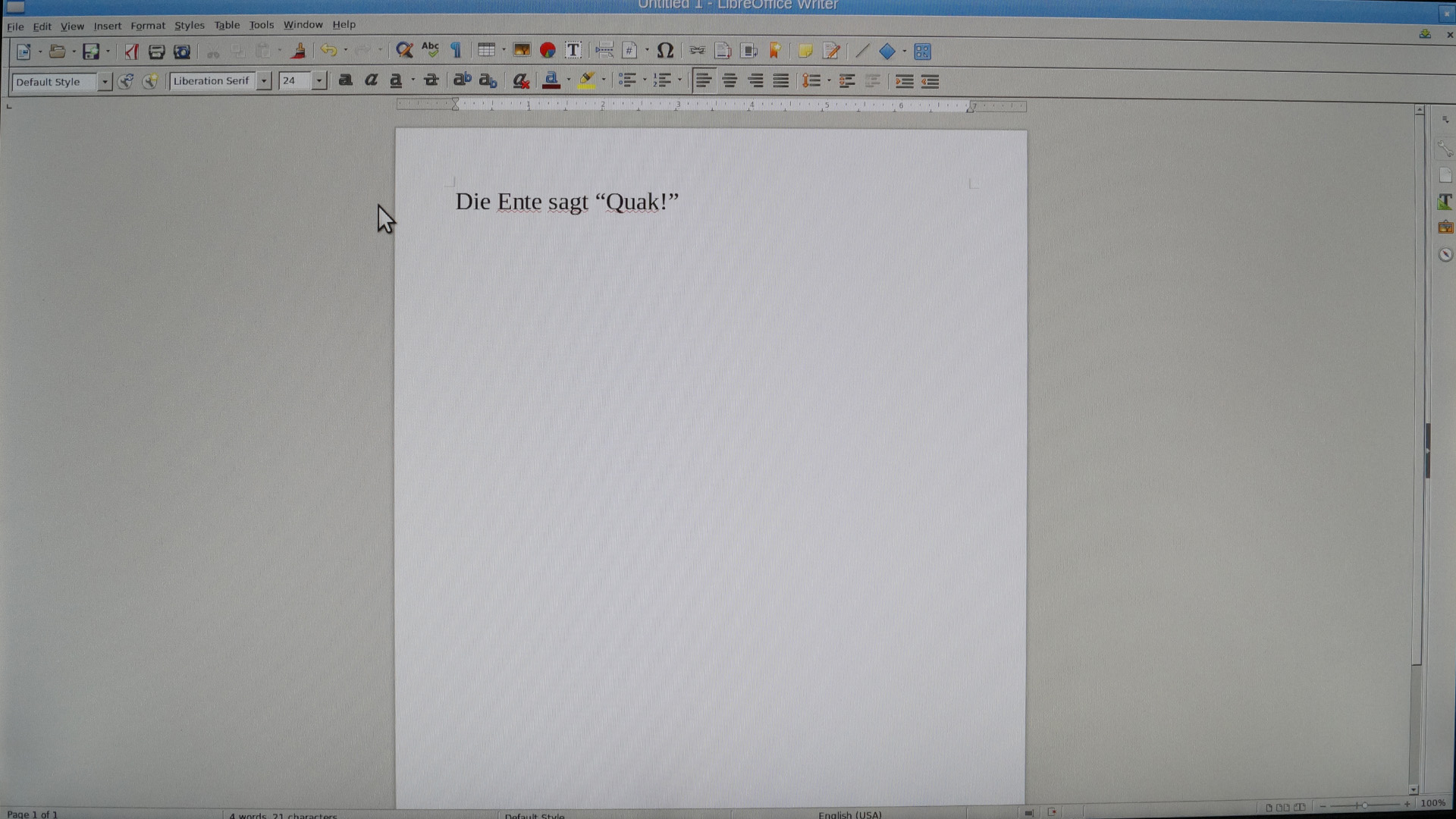Expand the font size 24 dropdown
This screenshot has width=1456, height=819.
click(x=319, y=81)
